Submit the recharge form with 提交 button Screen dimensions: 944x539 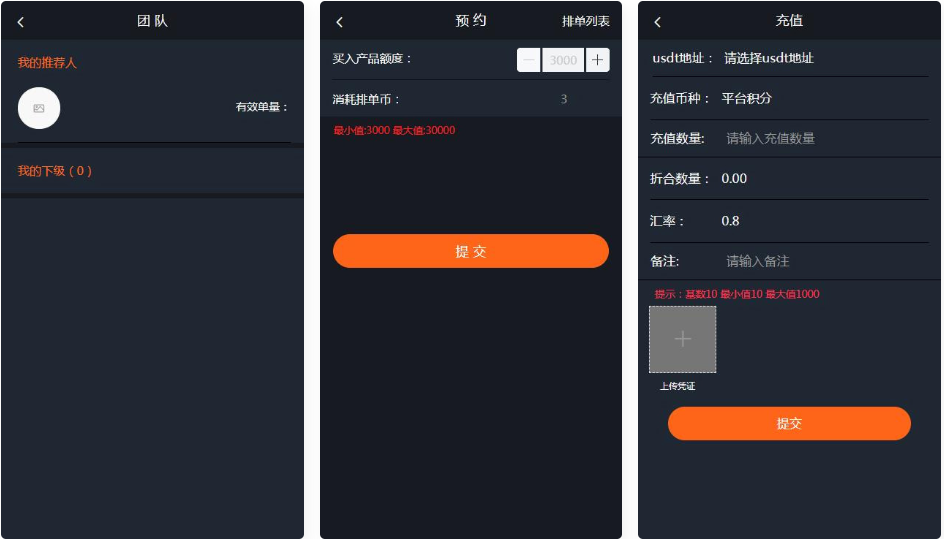click(789, 423)
